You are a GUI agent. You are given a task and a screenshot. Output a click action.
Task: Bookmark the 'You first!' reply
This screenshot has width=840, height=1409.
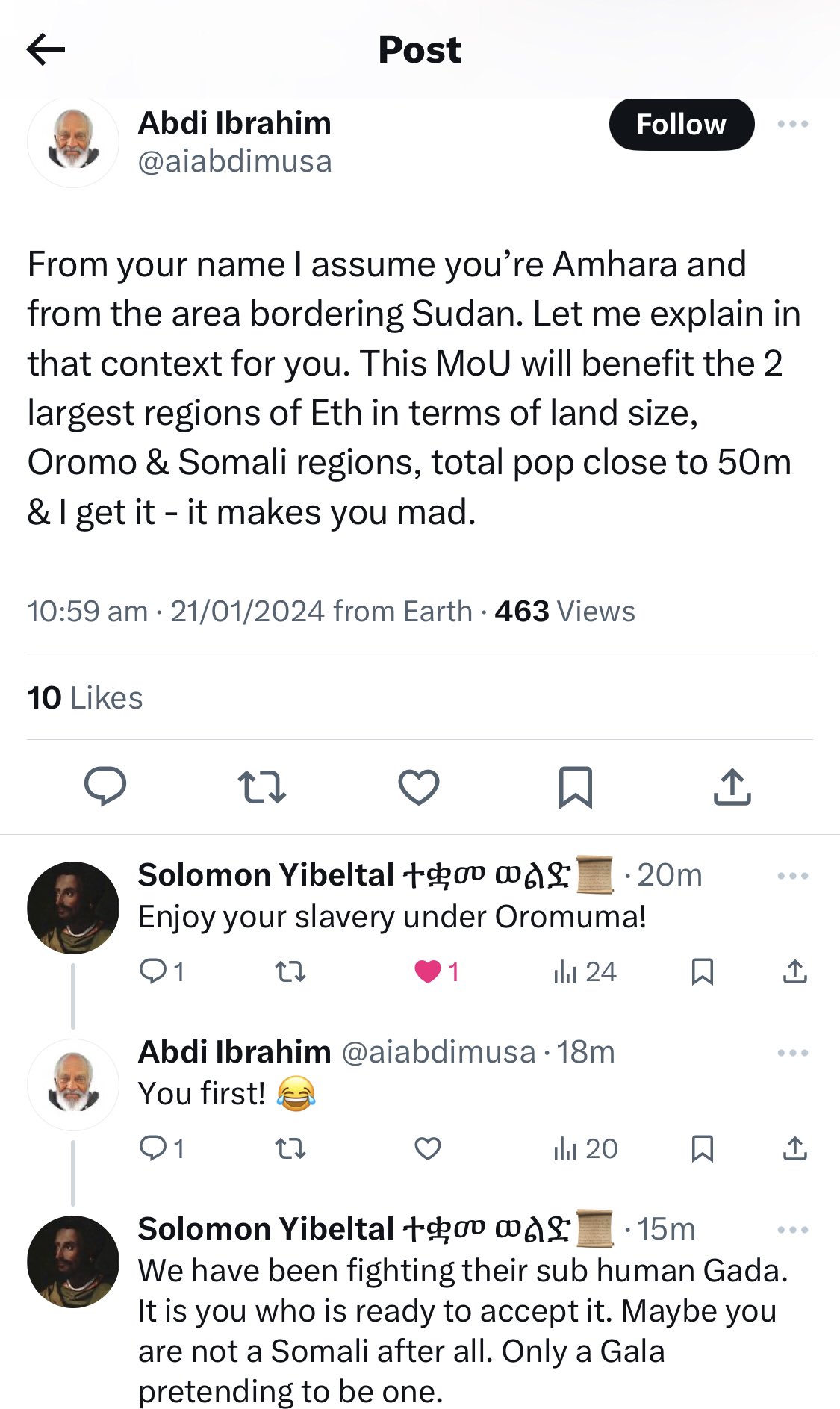pyautogui.click(x=702, y=1148)
